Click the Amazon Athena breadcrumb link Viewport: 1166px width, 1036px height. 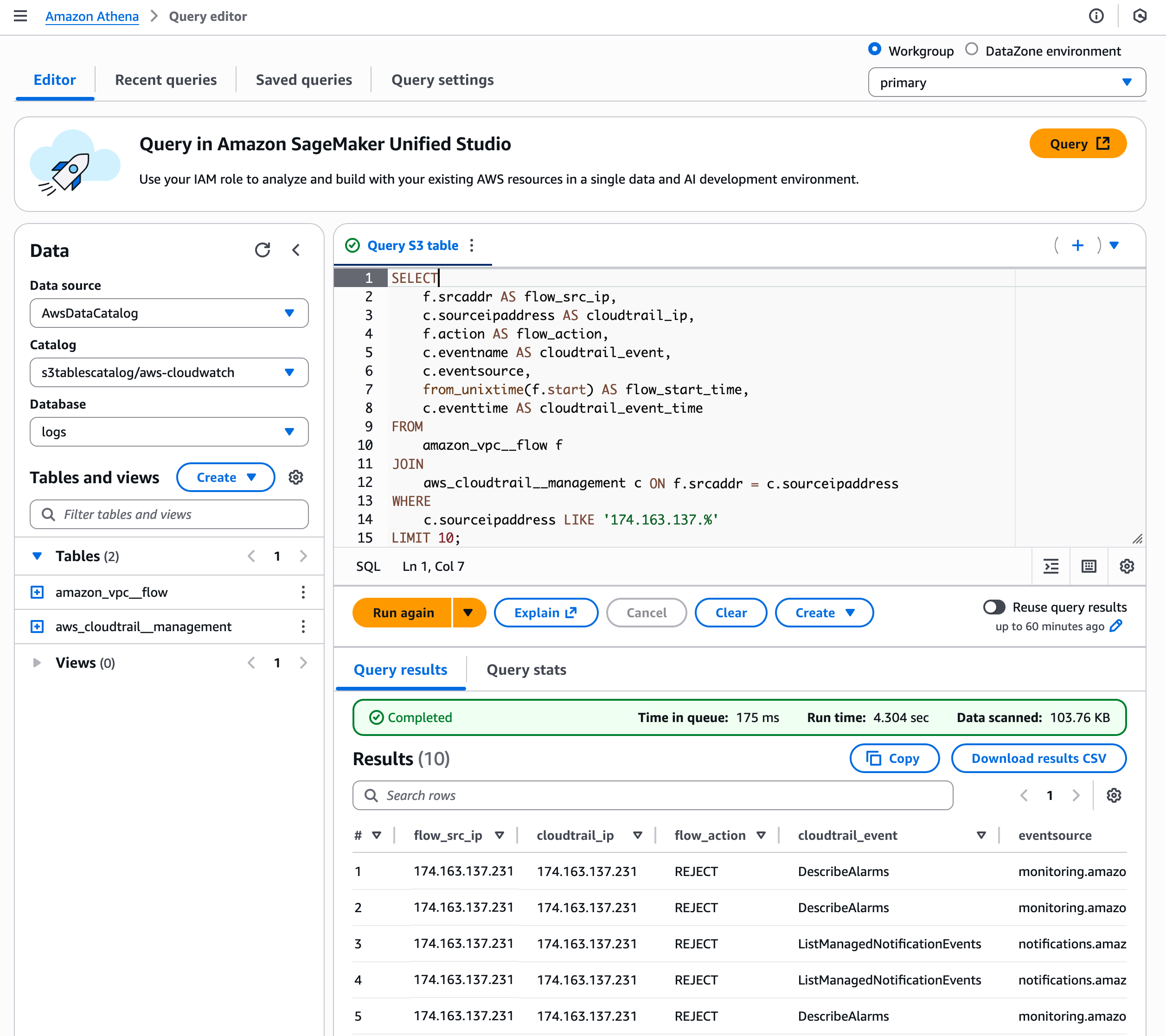point(92,16)
